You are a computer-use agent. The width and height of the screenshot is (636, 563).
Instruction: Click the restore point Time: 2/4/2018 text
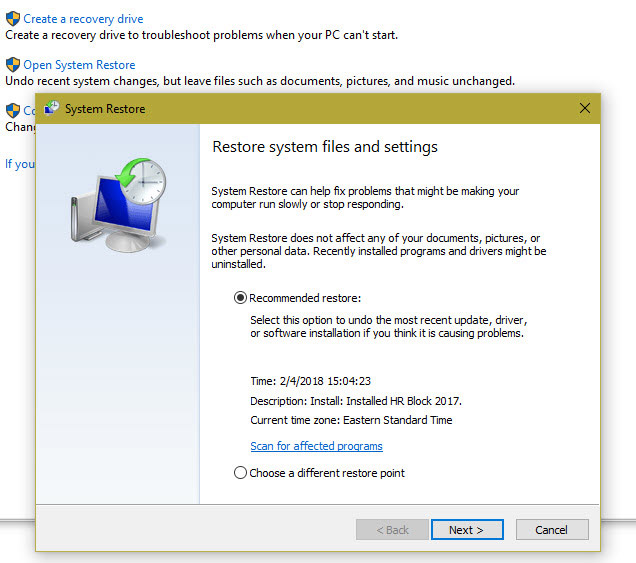click(x=310, y=381)
